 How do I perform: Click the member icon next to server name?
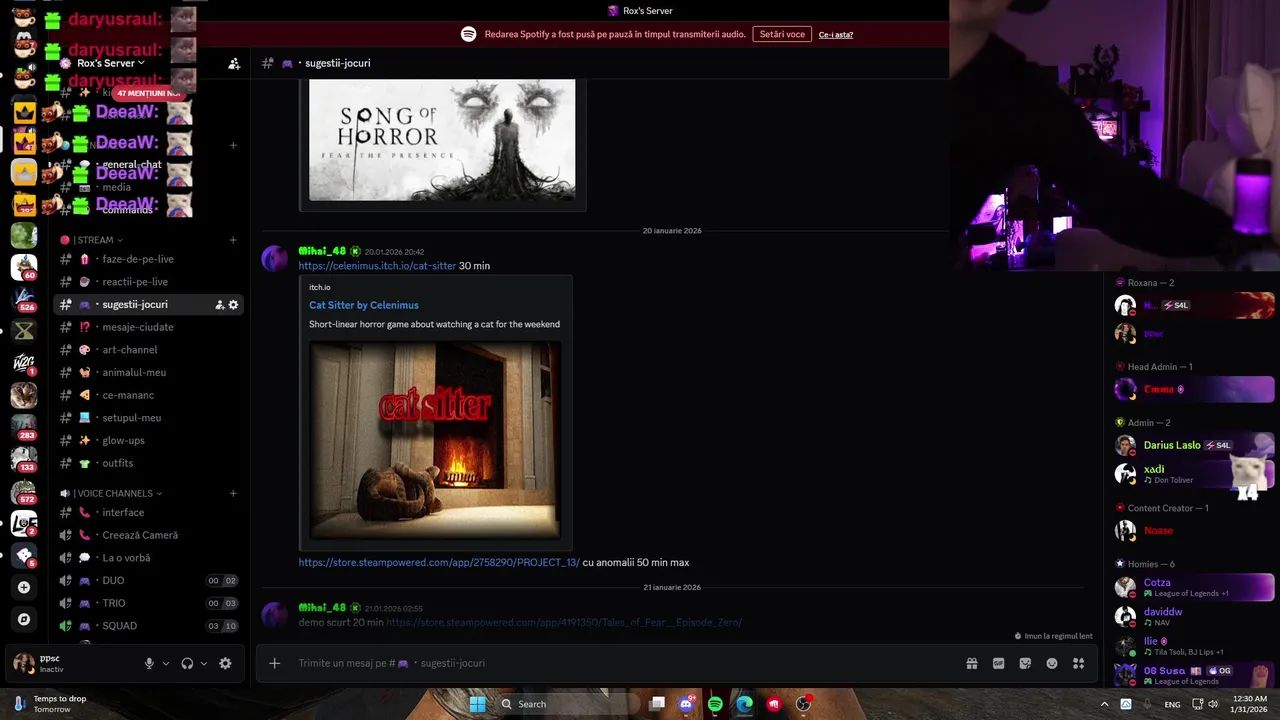point(234,63)
